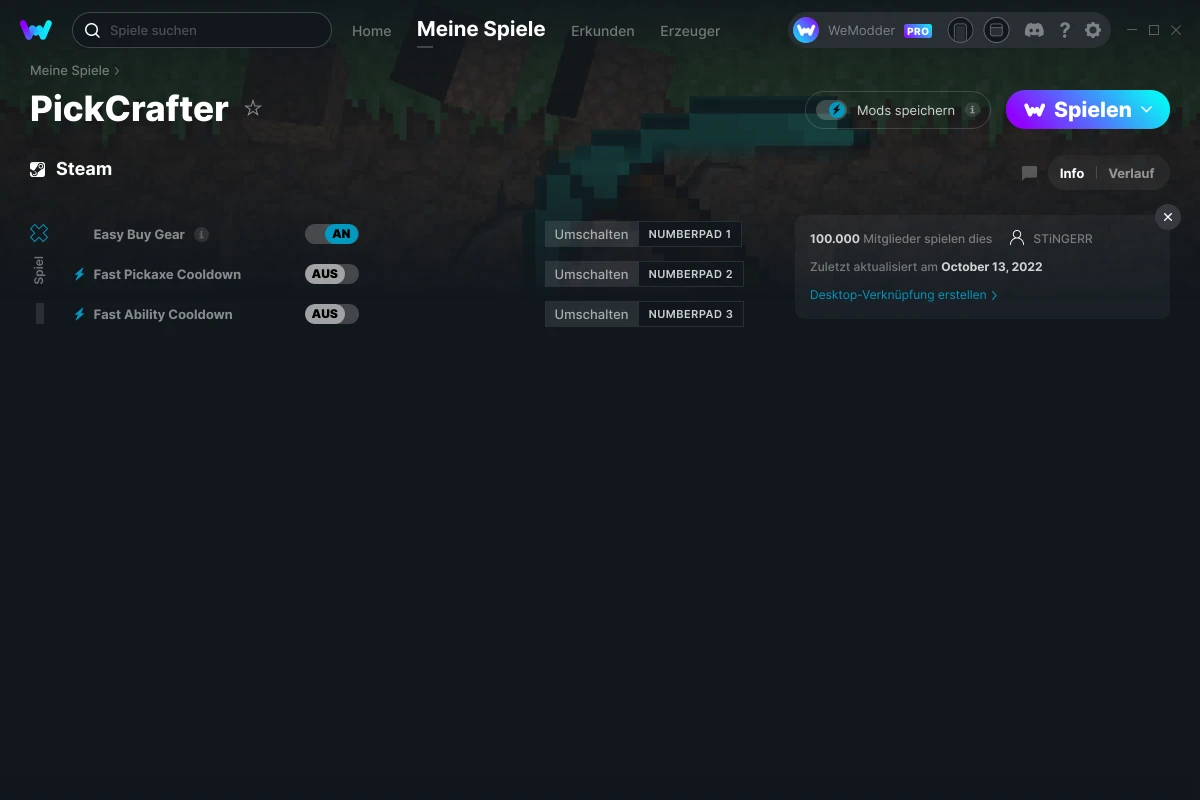The height and width of the screenshot is (800, 1200).
Task: Click the October 13, 2022 date
Action: pos(992,267)
